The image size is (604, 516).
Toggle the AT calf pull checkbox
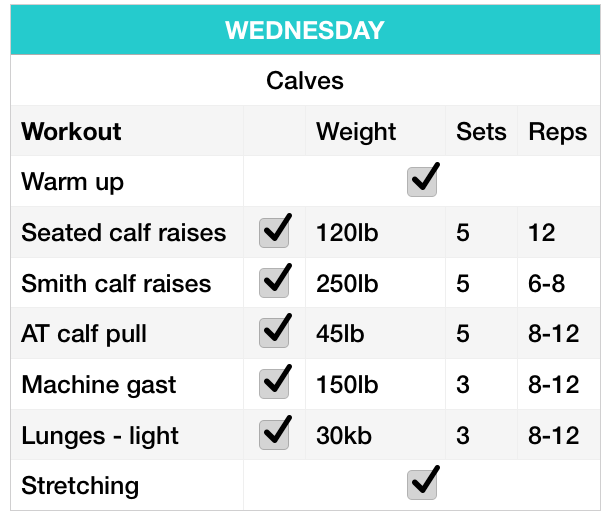click(x=273, y=334)
